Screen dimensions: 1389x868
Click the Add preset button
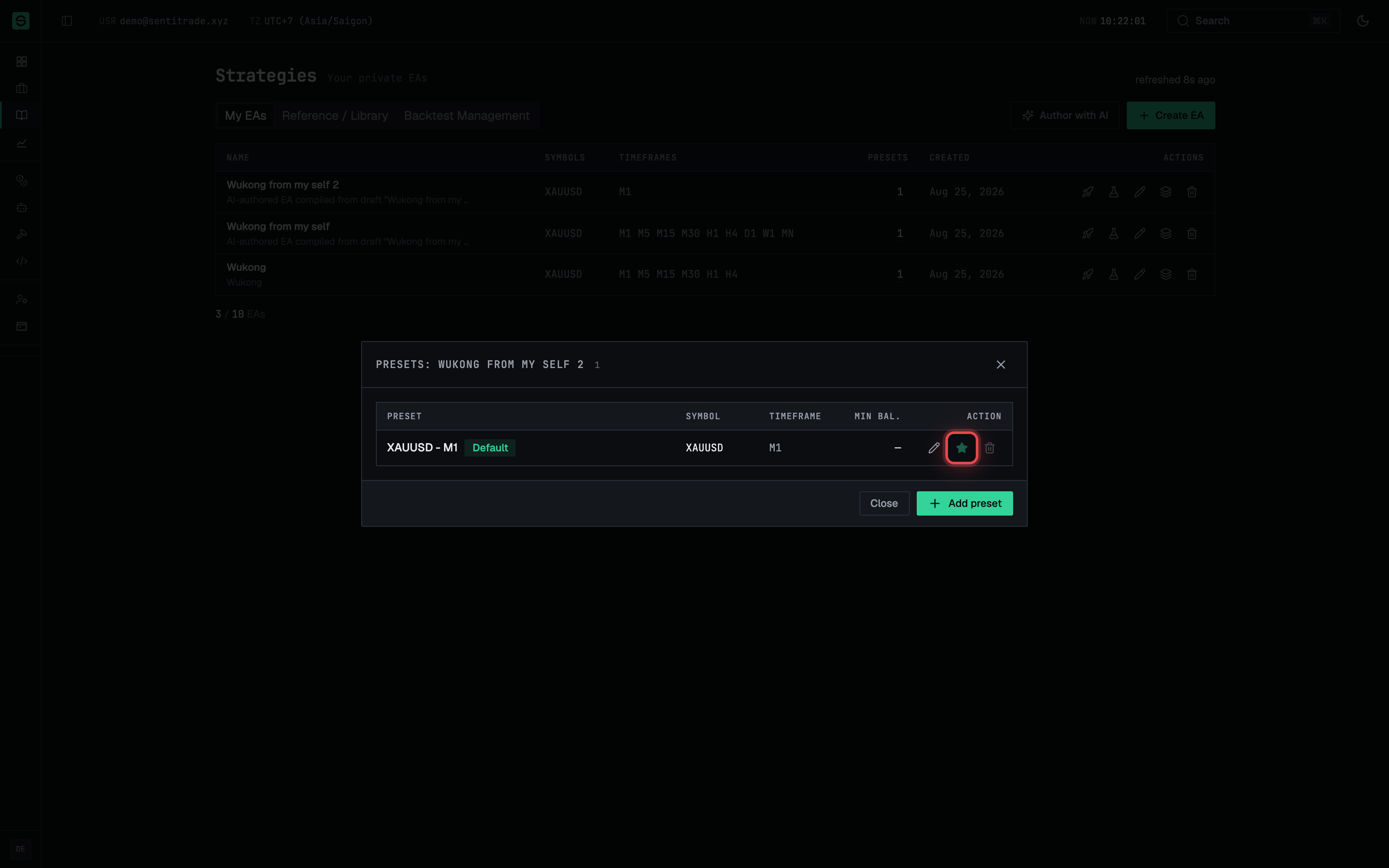[964, 503]
